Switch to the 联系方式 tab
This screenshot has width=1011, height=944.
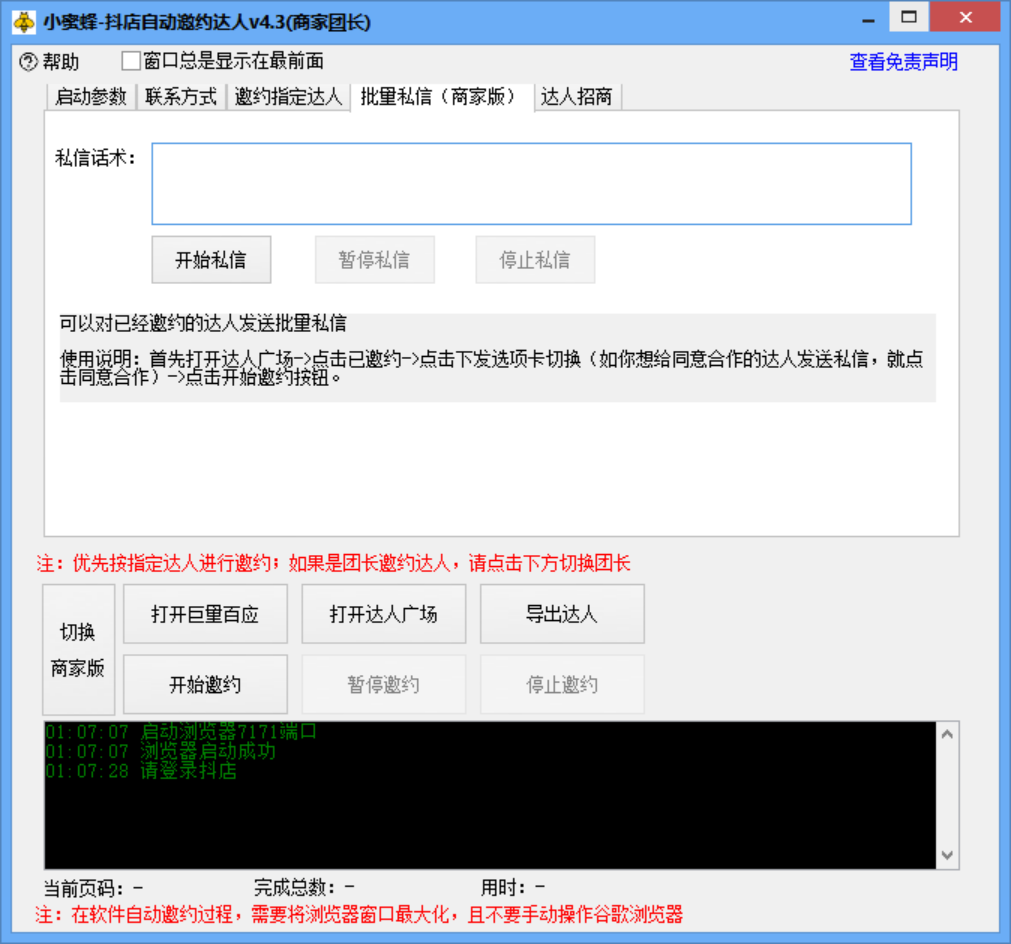coord(180,97)
